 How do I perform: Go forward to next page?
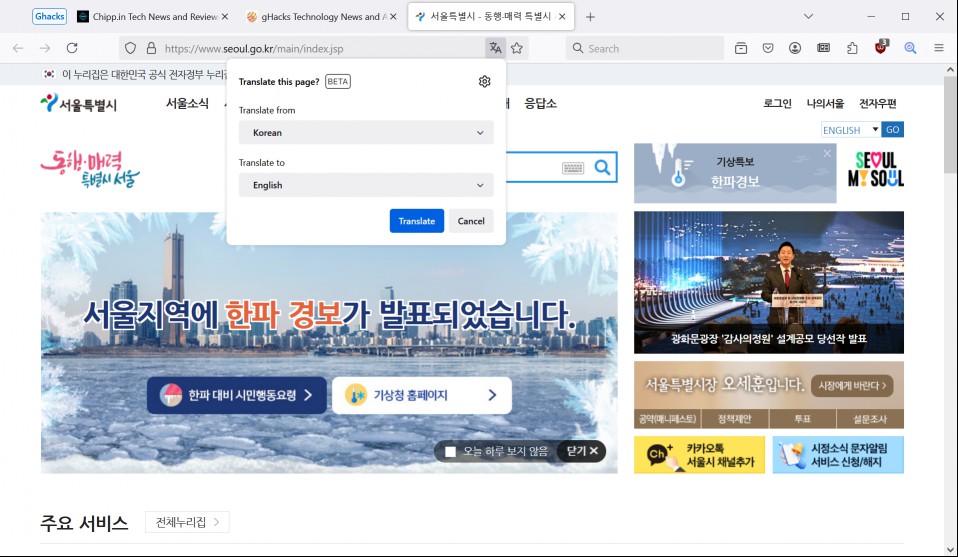[x=45, y=48]
